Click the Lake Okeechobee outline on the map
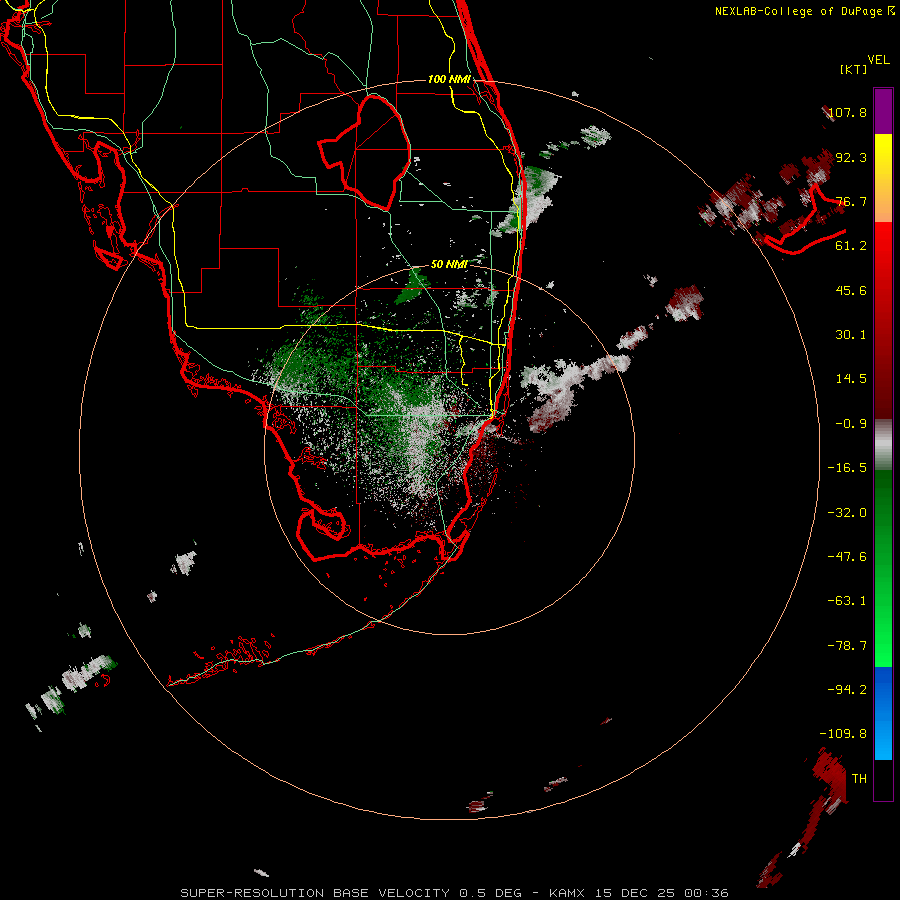This screenshot has height=900, width=900. [x=365, y=152]
